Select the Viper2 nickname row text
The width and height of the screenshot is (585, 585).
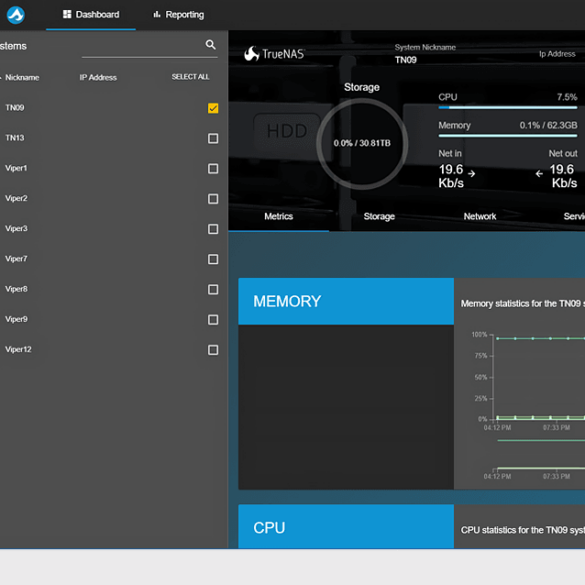(16, 198)
